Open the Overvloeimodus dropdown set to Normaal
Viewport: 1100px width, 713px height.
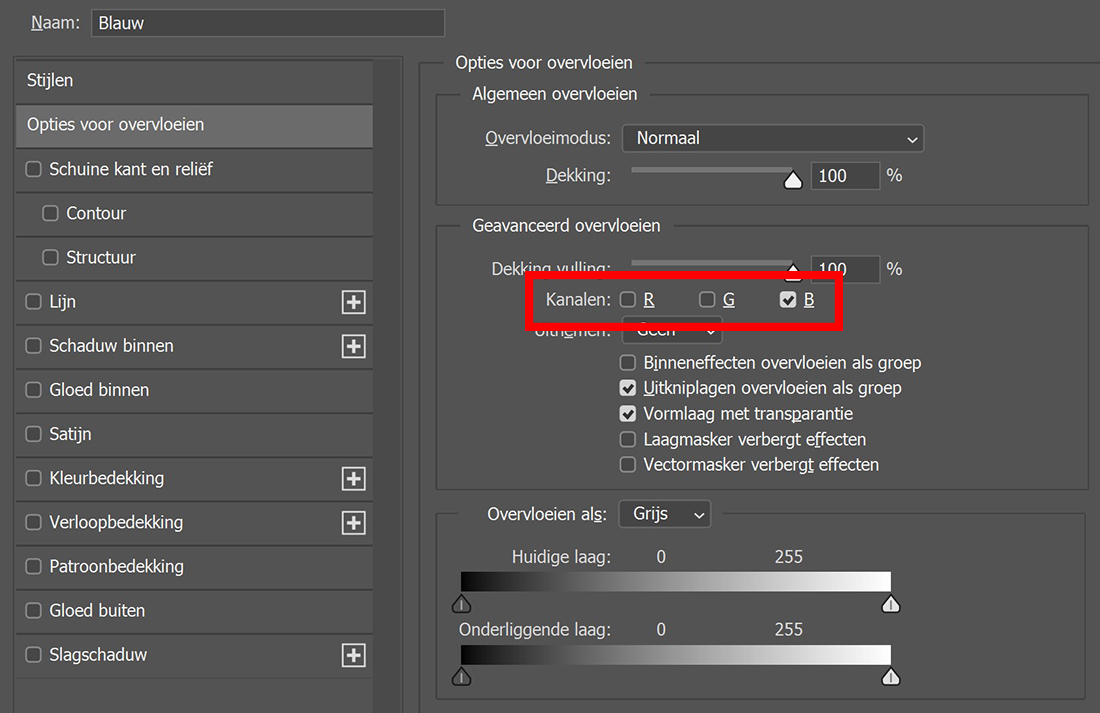coord(772,139)
